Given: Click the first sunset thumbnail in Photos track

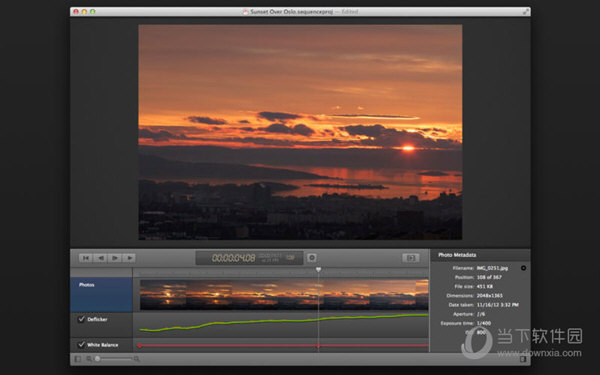Looking at the screenshot, I should point(163,295).
